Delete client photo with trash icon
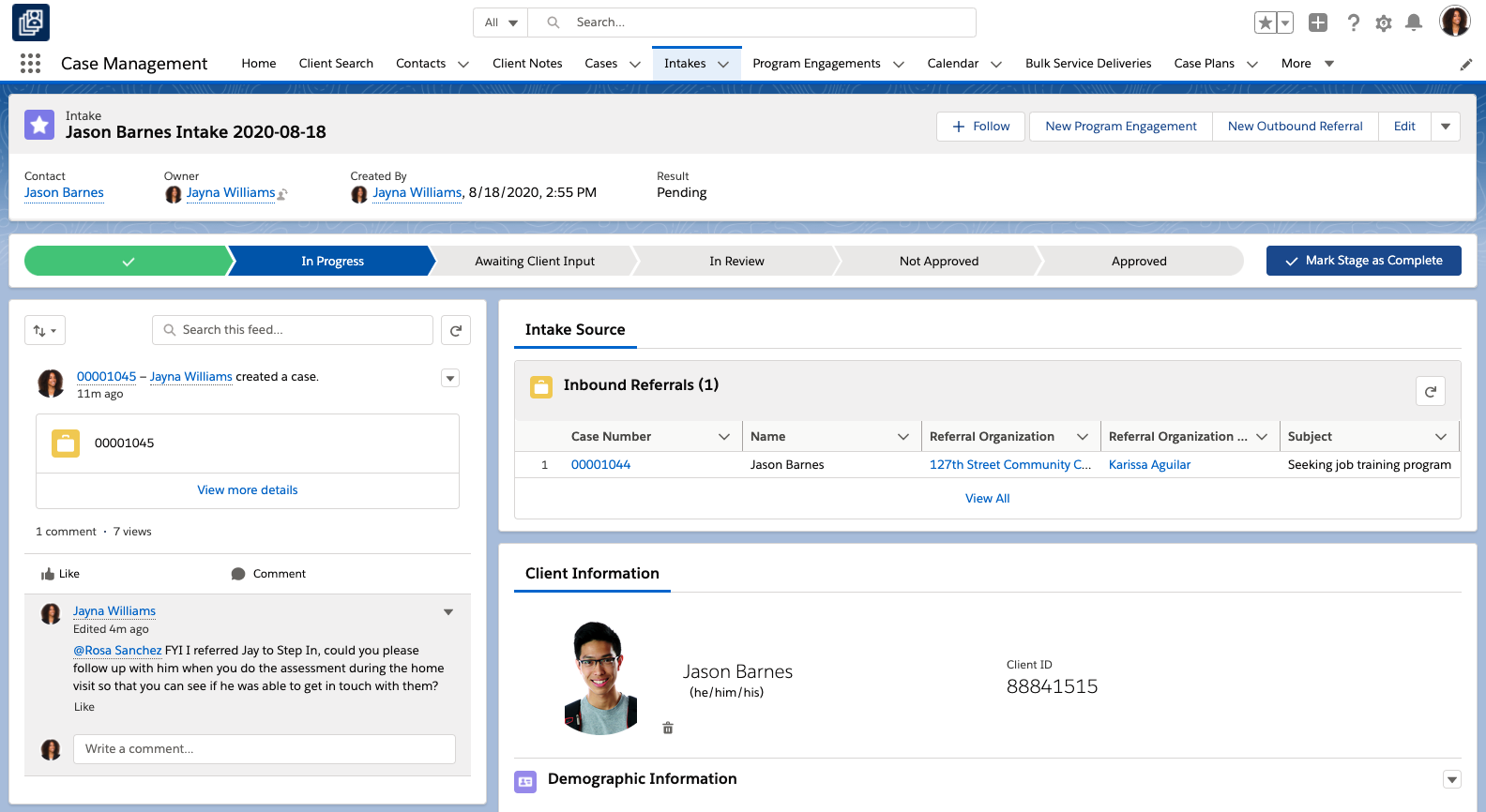 [668, 728]
